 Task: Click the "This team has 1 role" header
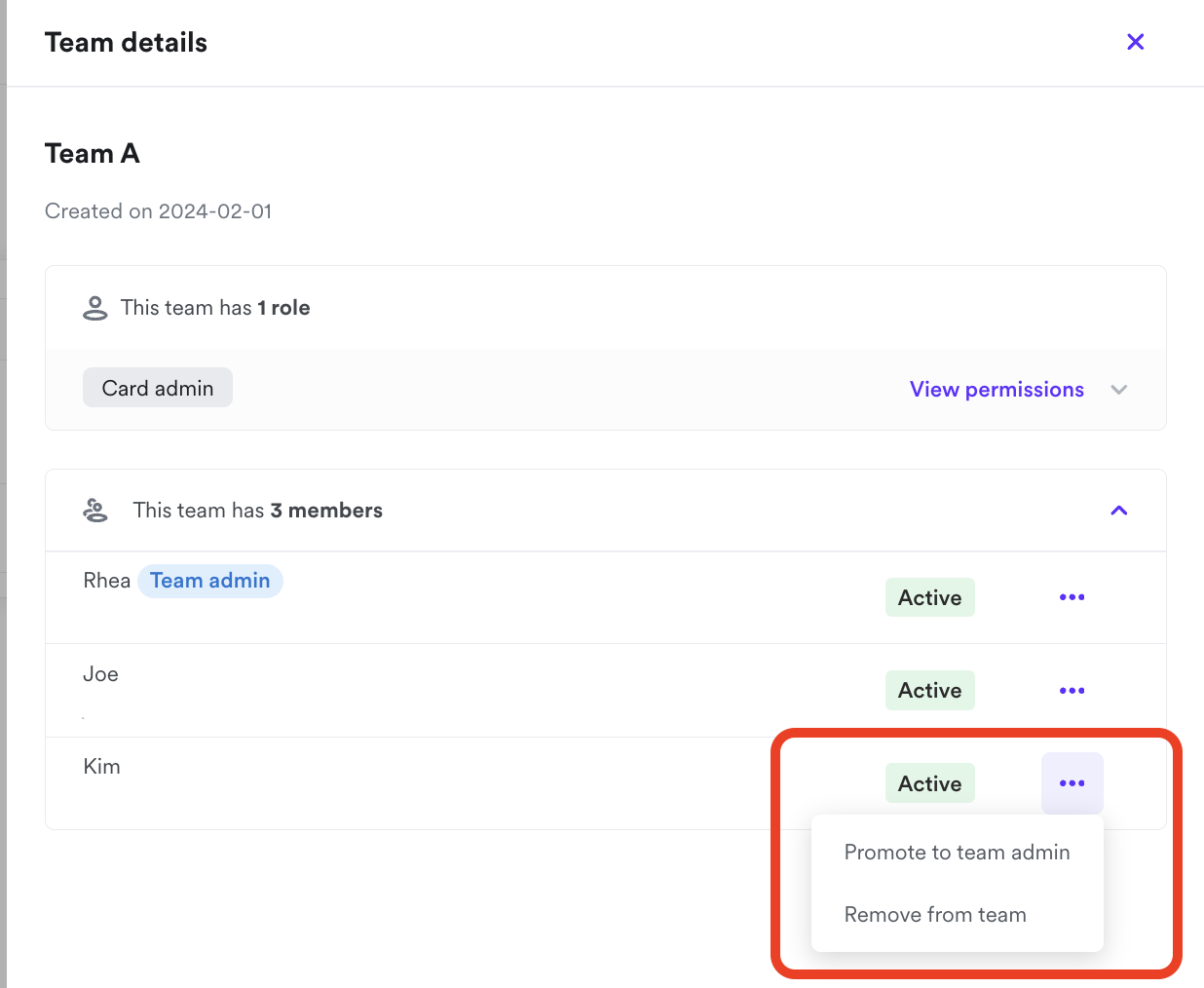[215, 308]
